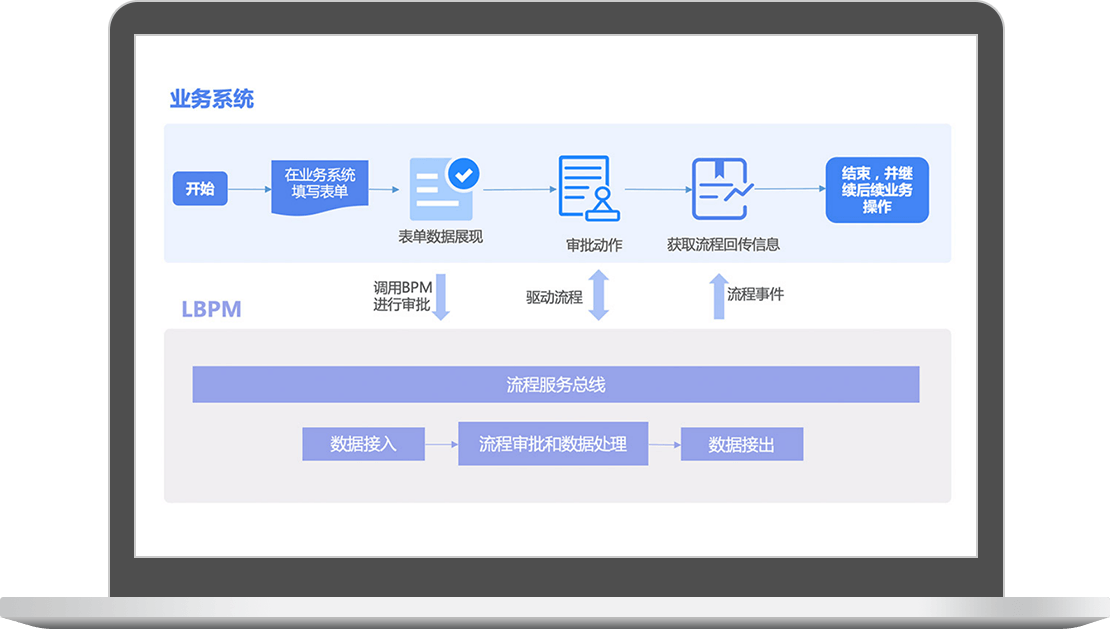Click the LBPM section title

pos(211,309)
